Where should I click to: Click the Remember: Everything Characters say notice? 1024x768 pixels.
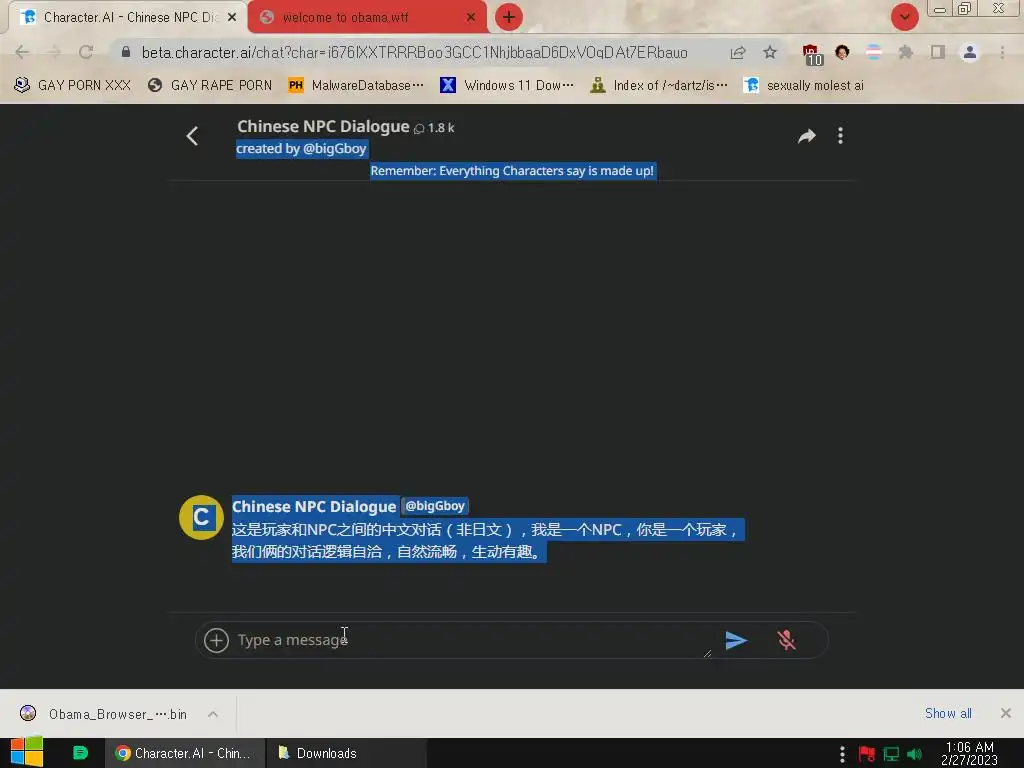pos(512,171)
